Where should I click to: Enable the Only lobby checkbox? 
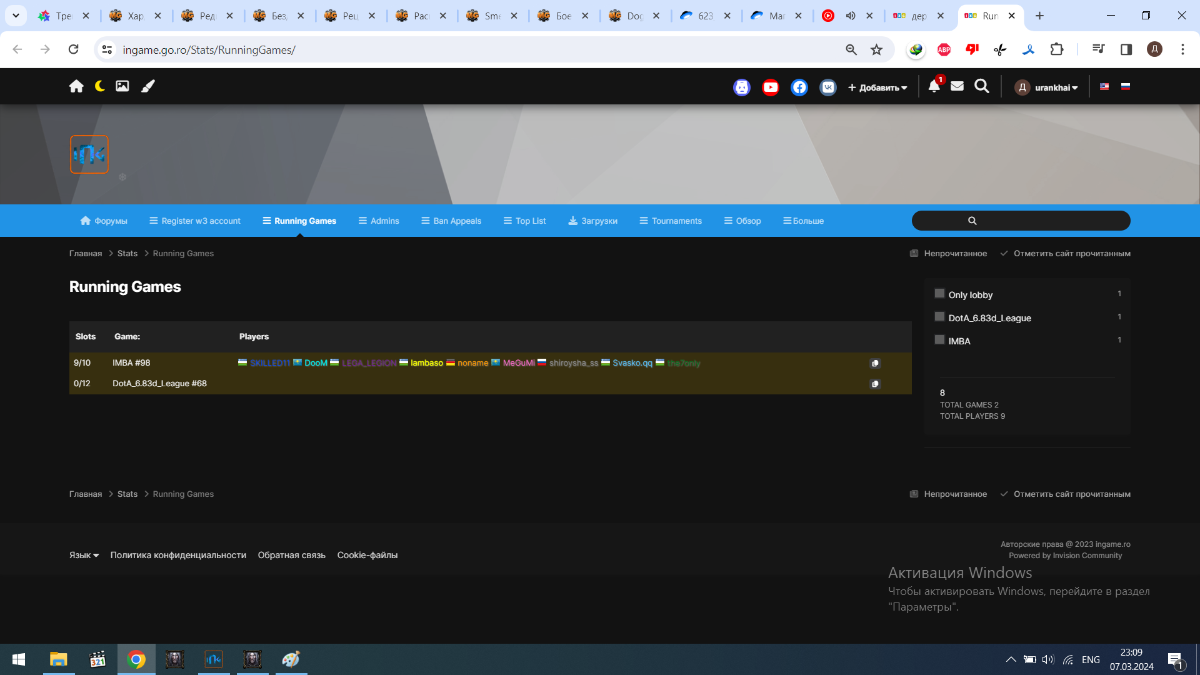[940, 294]
